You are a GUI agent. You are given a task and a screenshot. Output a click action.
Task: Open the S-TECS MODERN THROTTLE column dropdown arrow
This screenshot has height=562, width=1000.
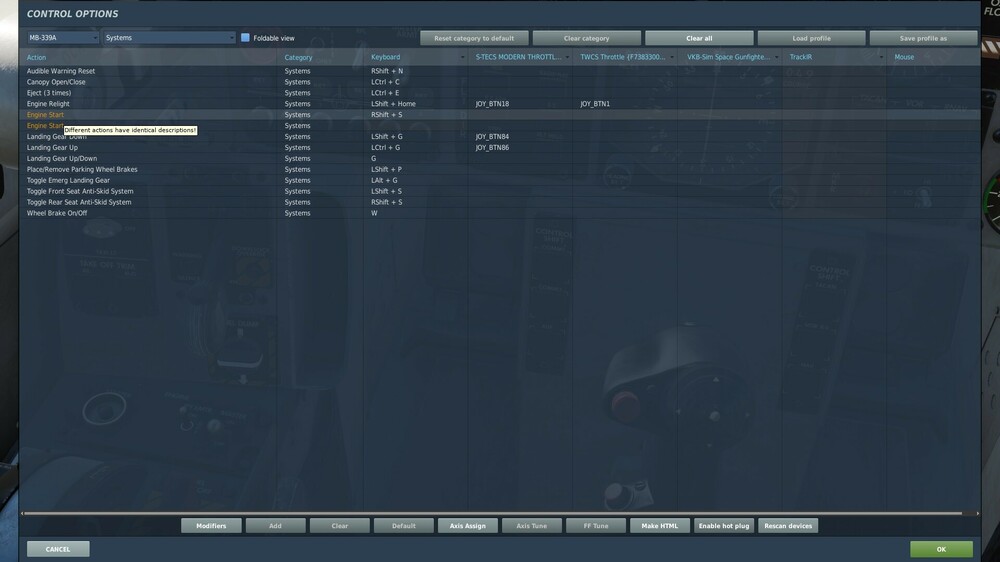click(567, 57)
